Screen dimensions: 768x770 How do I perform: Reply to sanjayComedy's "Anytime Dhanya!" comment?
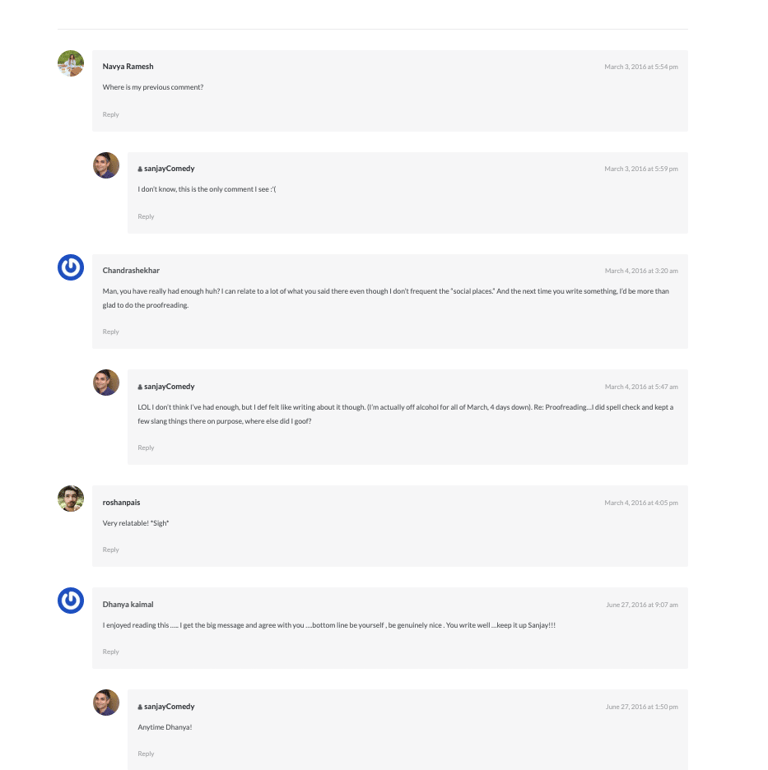pos(146,753)
